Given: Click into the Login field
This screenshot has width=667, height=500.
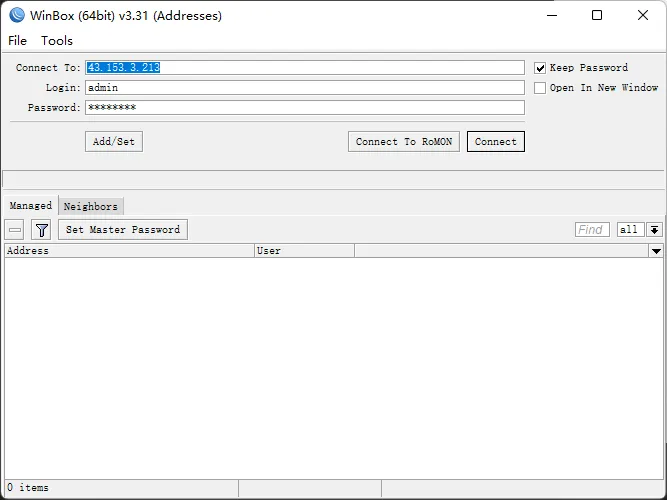Looking at the screenshot, I should pyautogui.click(x=304, y=88).
